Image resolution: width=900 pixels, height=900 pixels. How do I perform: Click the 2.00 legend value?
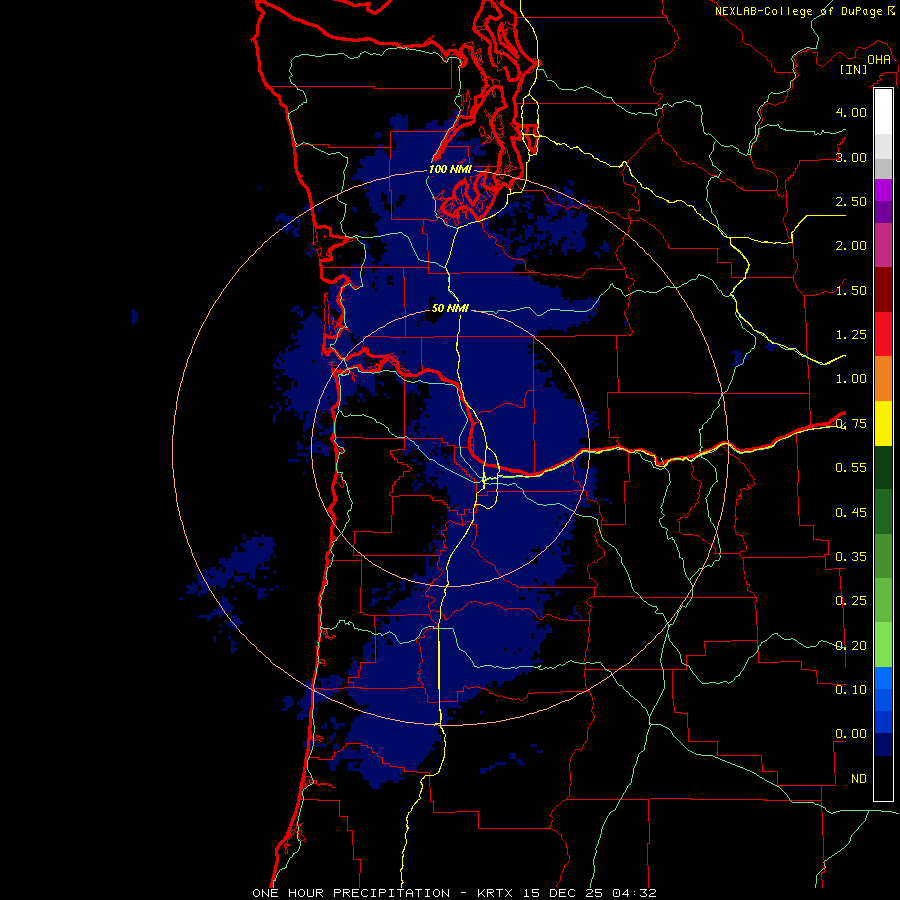pos(851,246)
